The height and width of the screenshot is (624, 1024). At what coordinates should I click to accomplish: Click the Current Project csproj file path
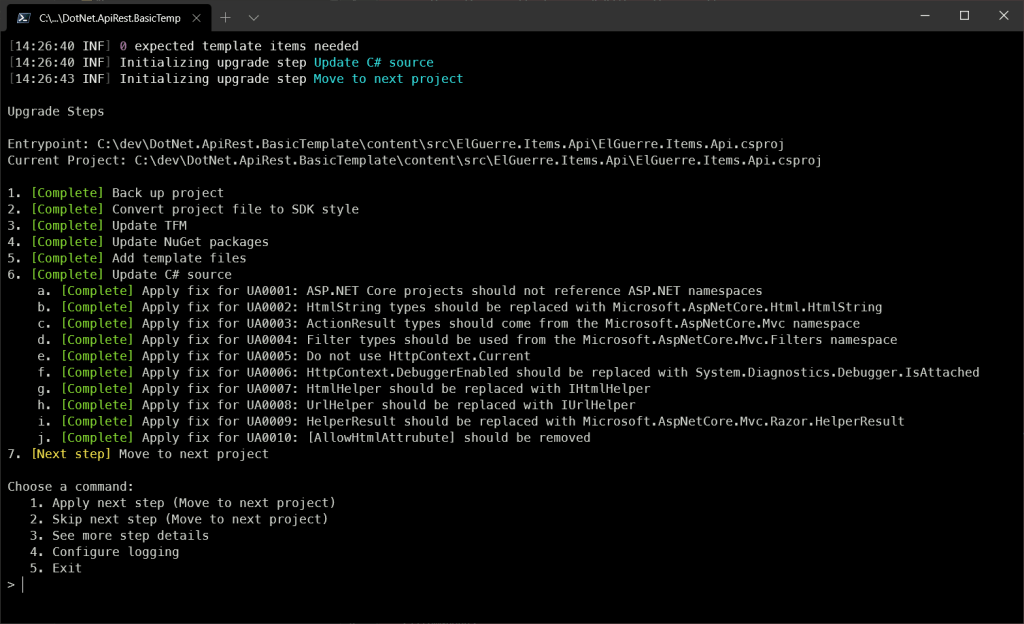[478, 160]
